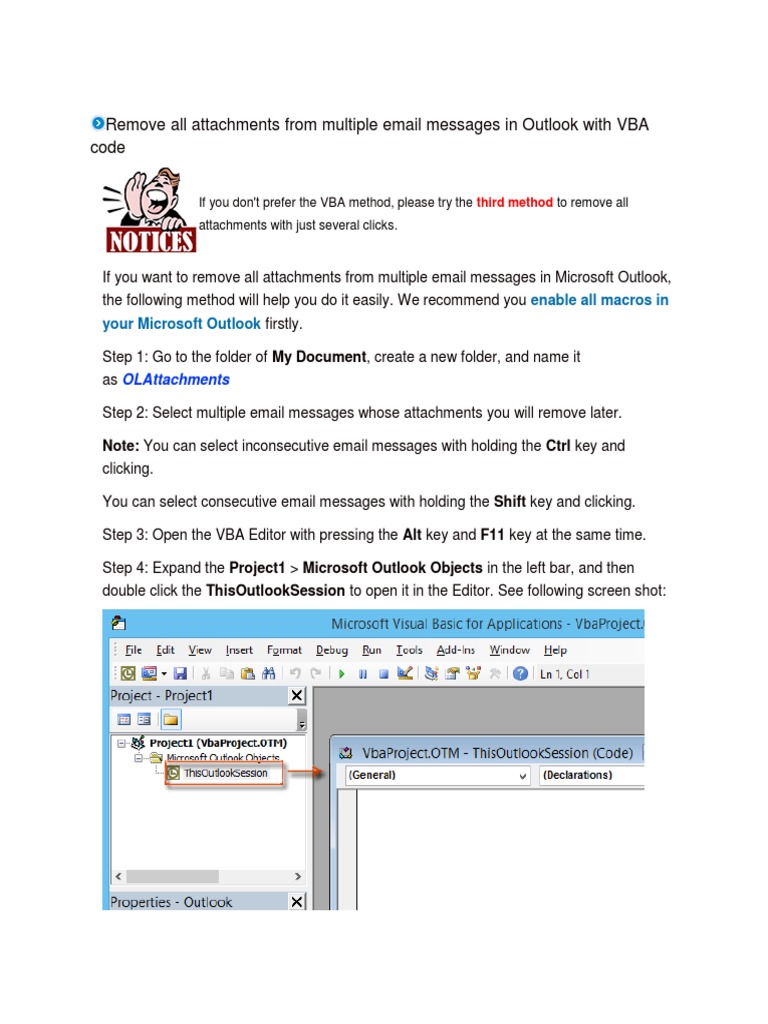Open the Properties Window toolbar icon
Viewport: 768px width, 1024px height.
(452, 673)
